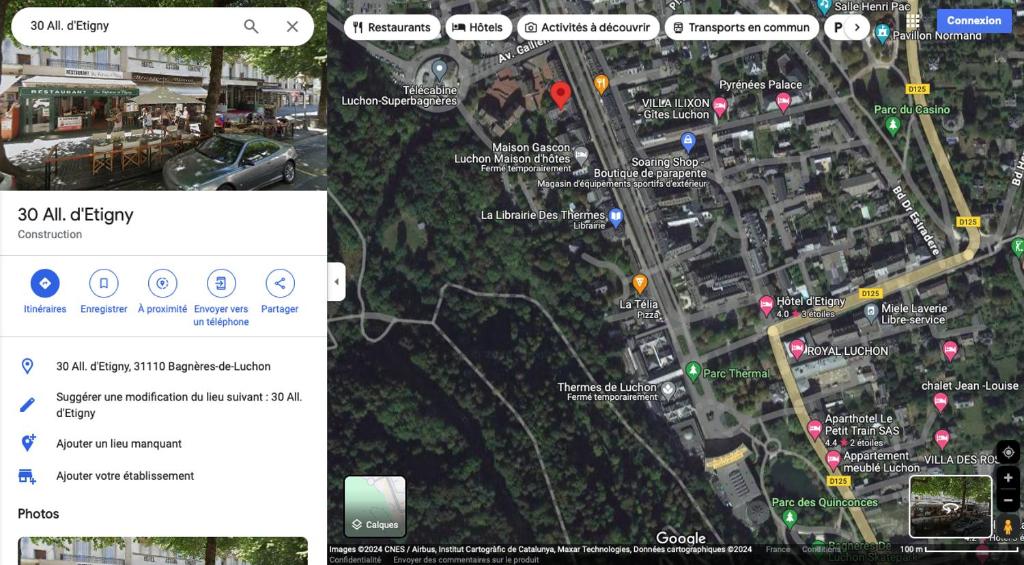Click the Enregistrer bookmark icon
This screenshot has height=565, width=1024.
coord(104,283)
